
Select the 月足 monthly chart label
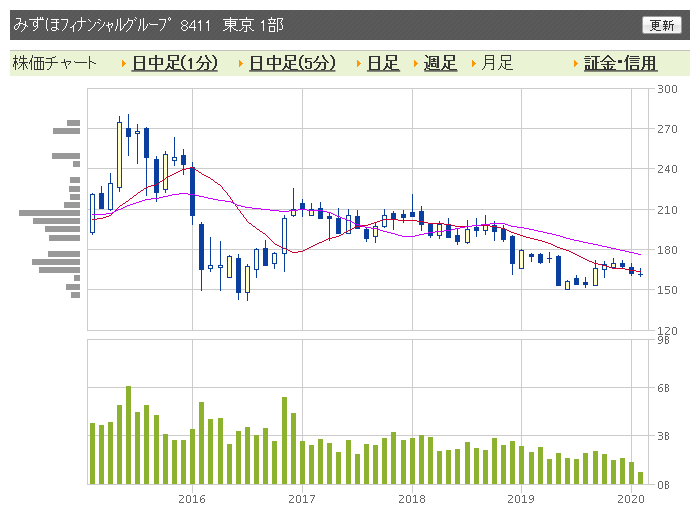(x=497, y=63)
